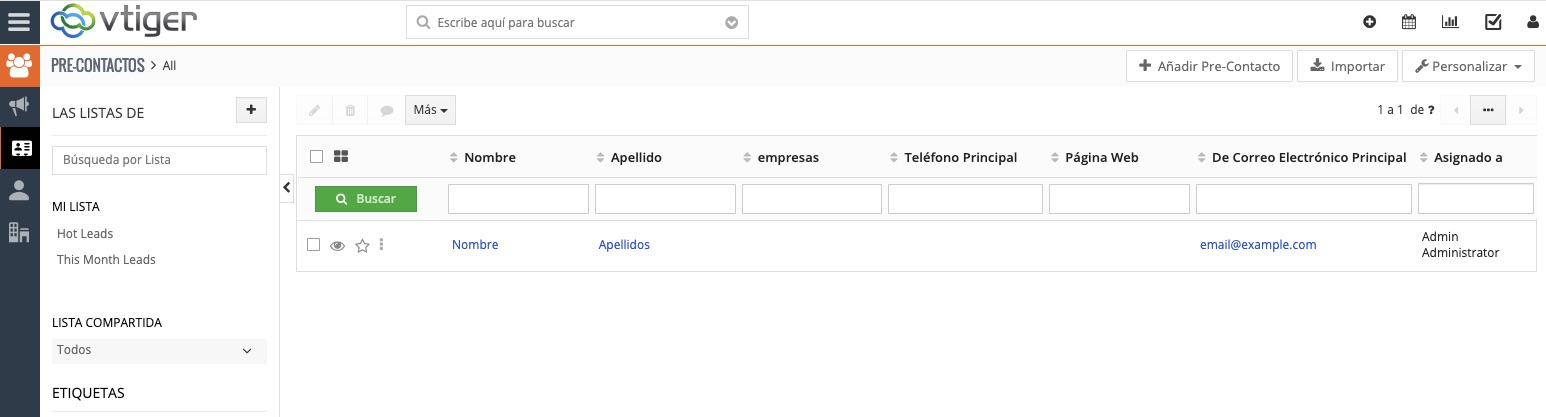Open the Personalizar dropdown

pos(1467,67)
